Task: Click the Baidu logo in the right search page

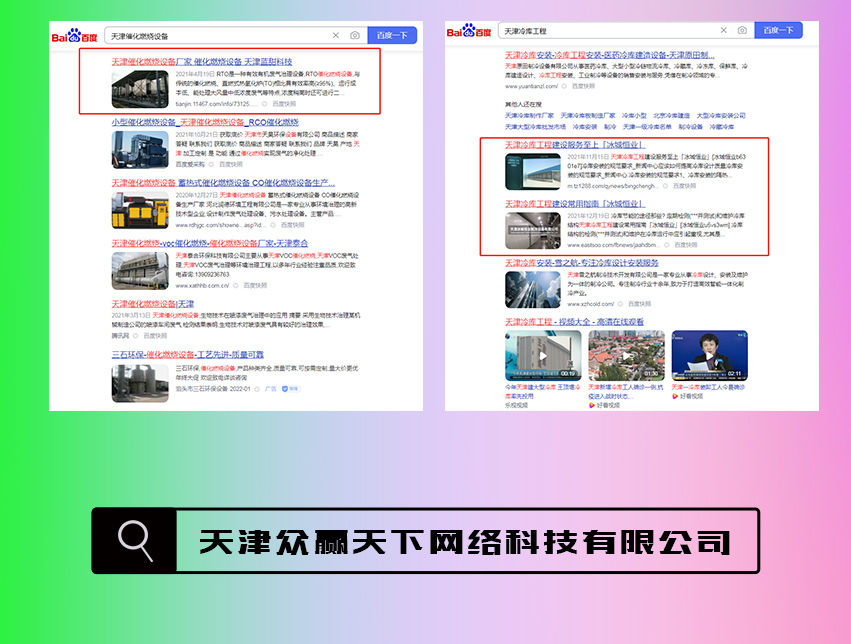Action: tap(468, 31)
